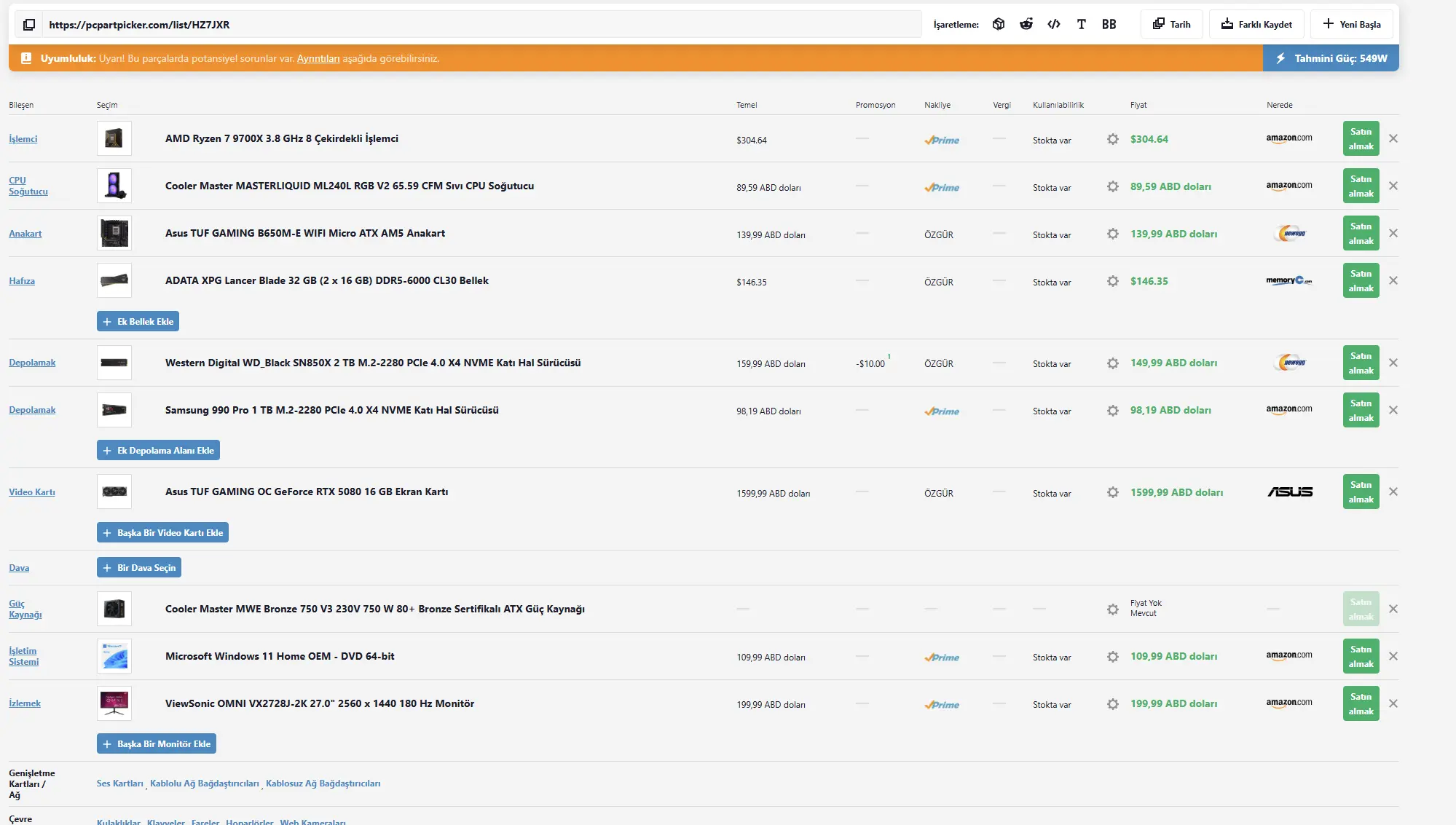Screen dimensions: 1456x825
Task: Open the ASUS merchant logo for RTX 5080
Action: 1290,492
